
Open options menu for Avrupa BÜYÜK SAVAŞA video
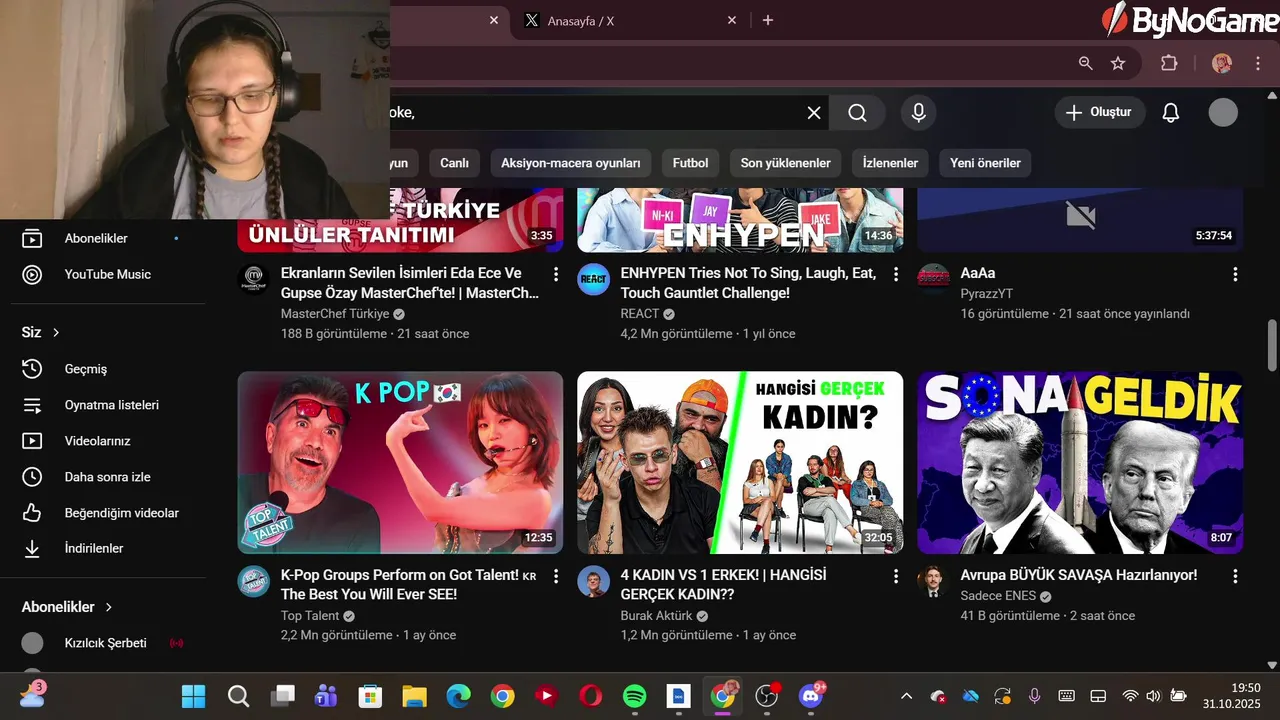[x=1235, y=576]
